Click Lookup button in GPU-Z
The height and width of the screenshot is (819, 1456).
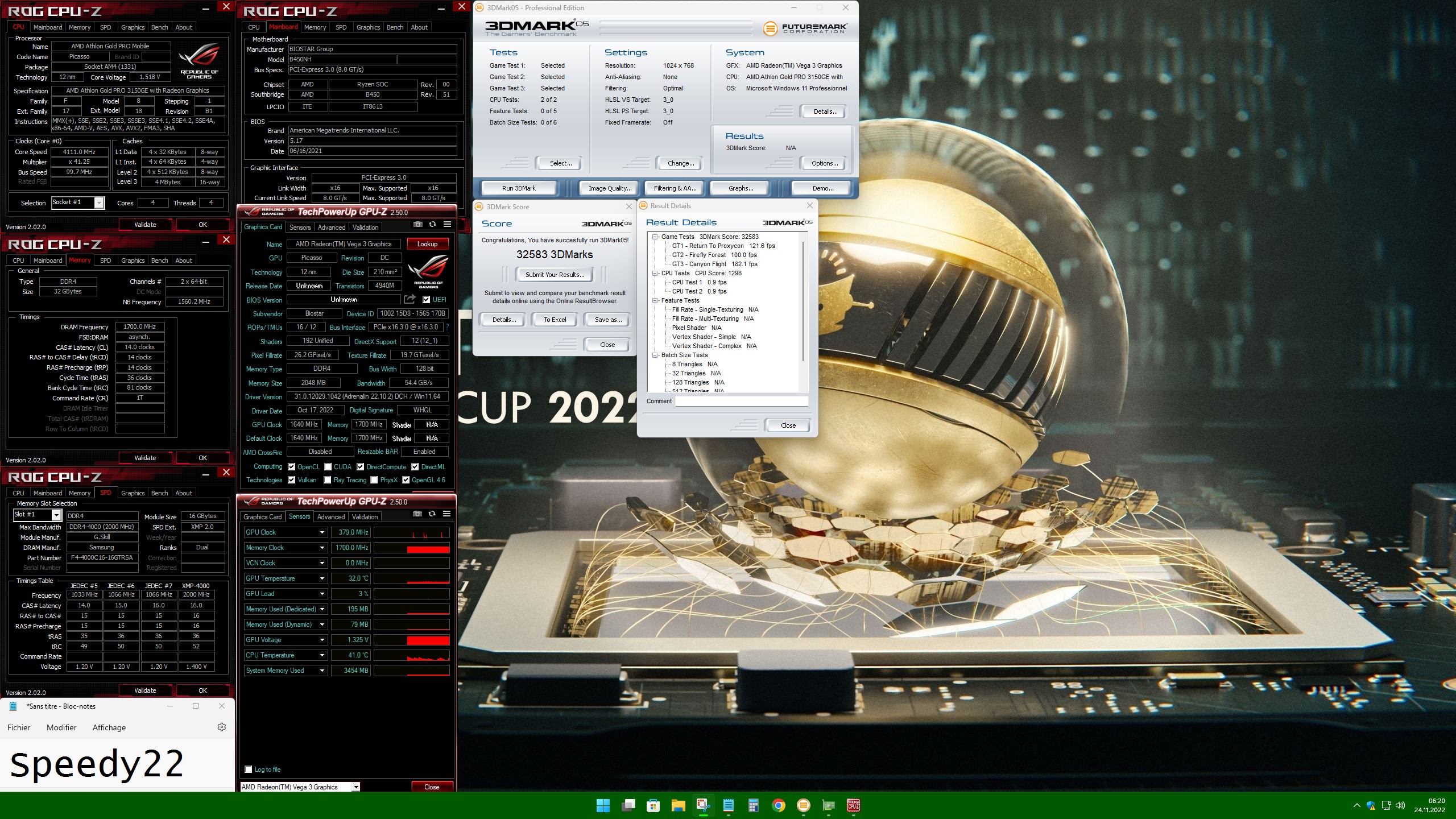[427, 244]
